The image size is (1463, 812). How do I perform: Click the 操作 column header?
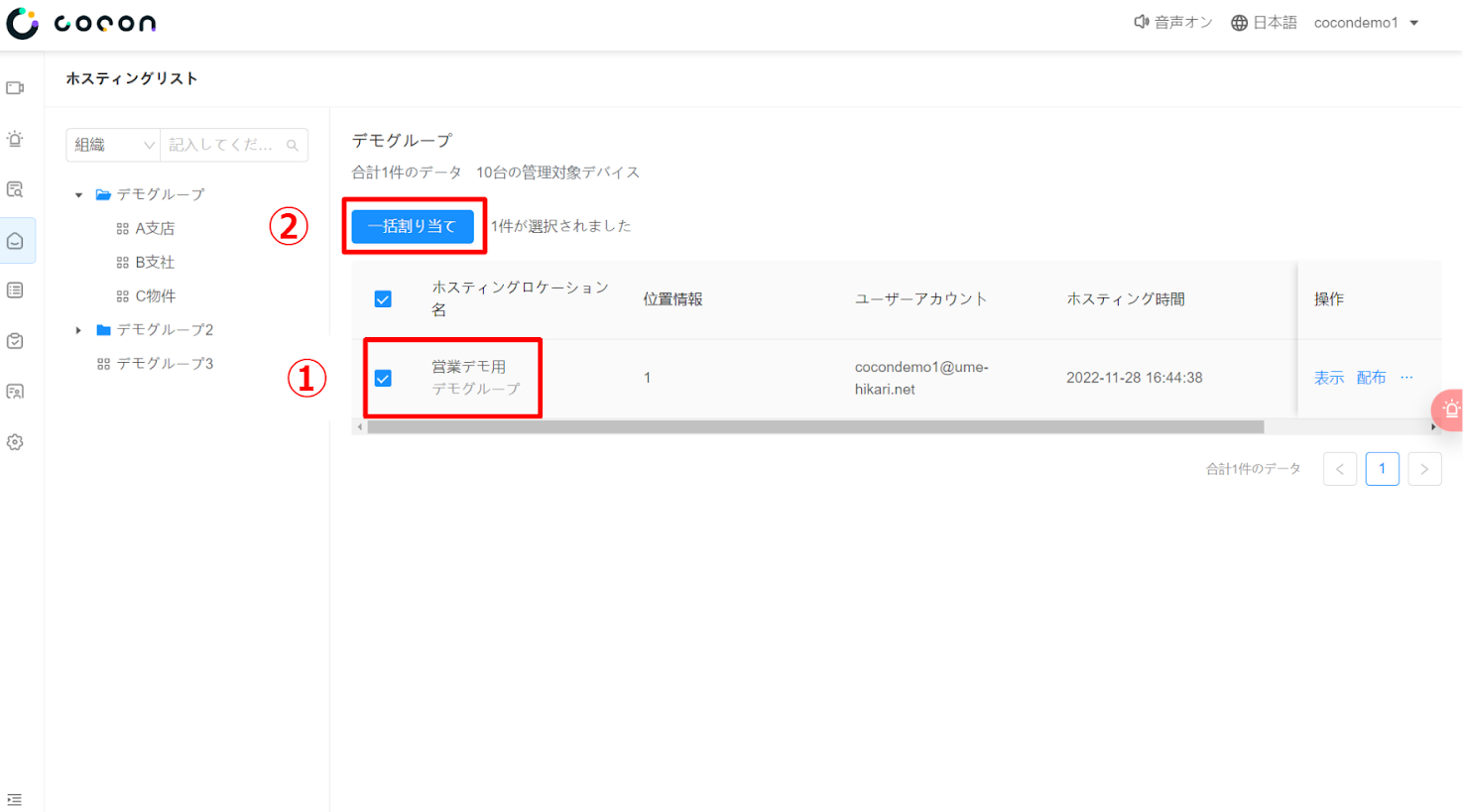click(x=1329, y=299)
